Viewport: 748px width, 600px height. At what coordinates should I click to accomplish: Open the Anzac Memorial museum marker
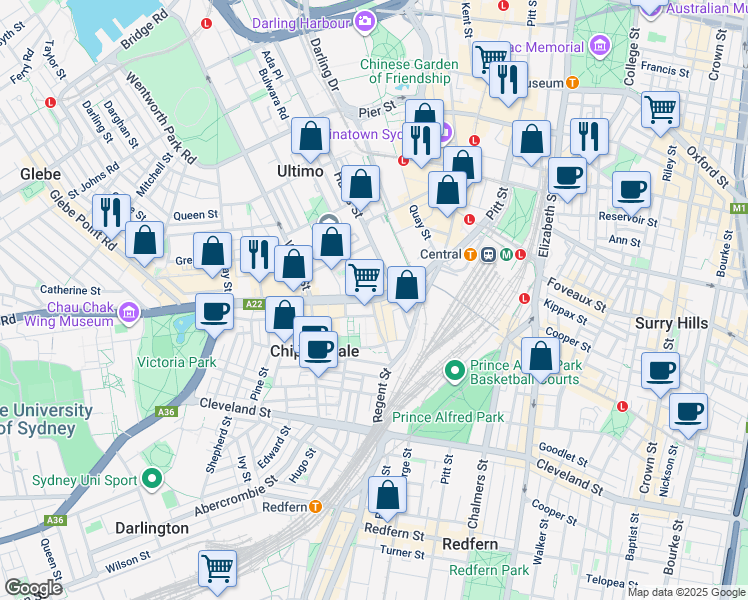[600, 46]
